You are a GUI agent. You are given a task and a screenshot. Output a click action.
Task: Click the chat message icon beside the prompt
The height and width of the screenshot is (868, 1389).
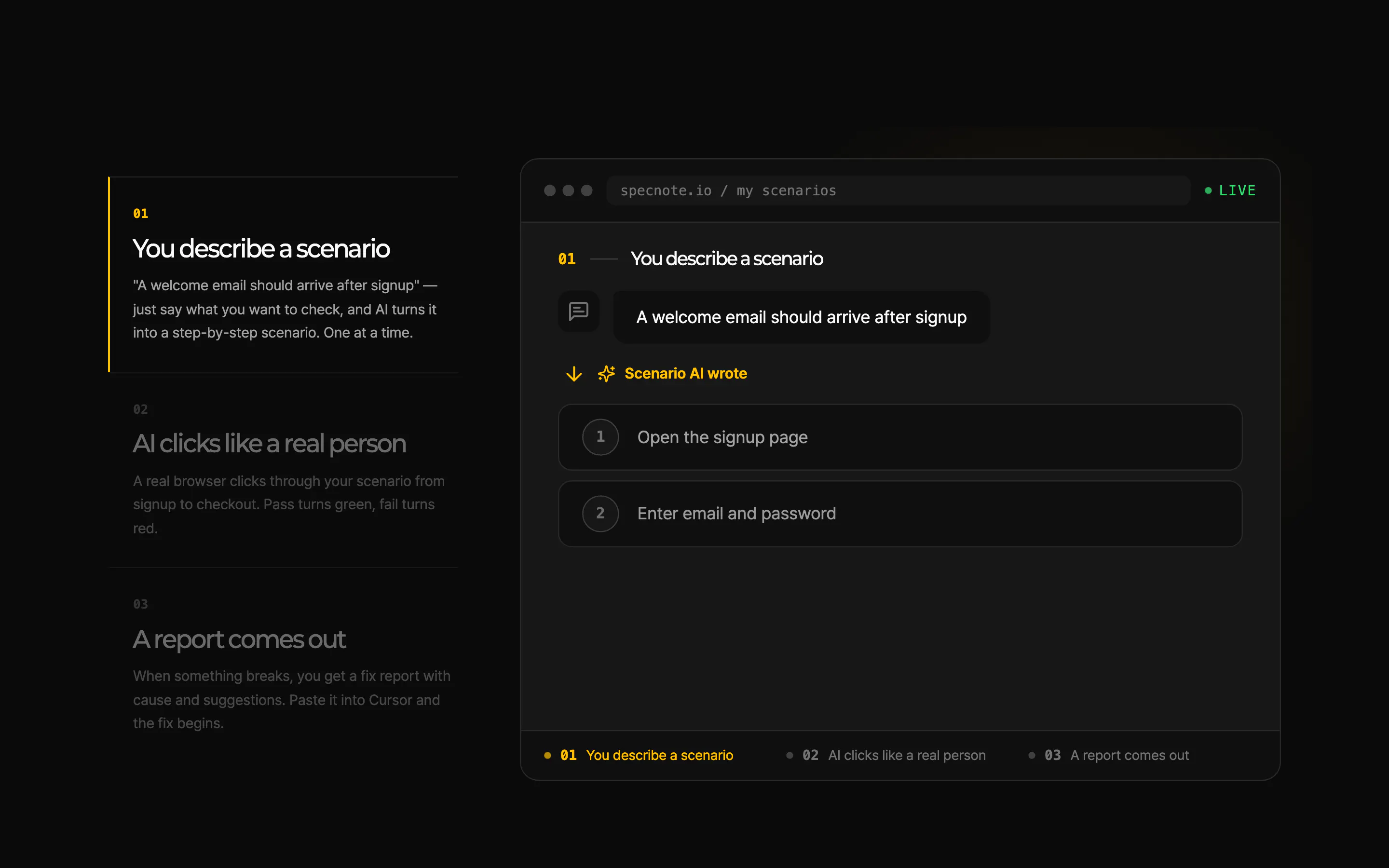[x=578, y=311]
